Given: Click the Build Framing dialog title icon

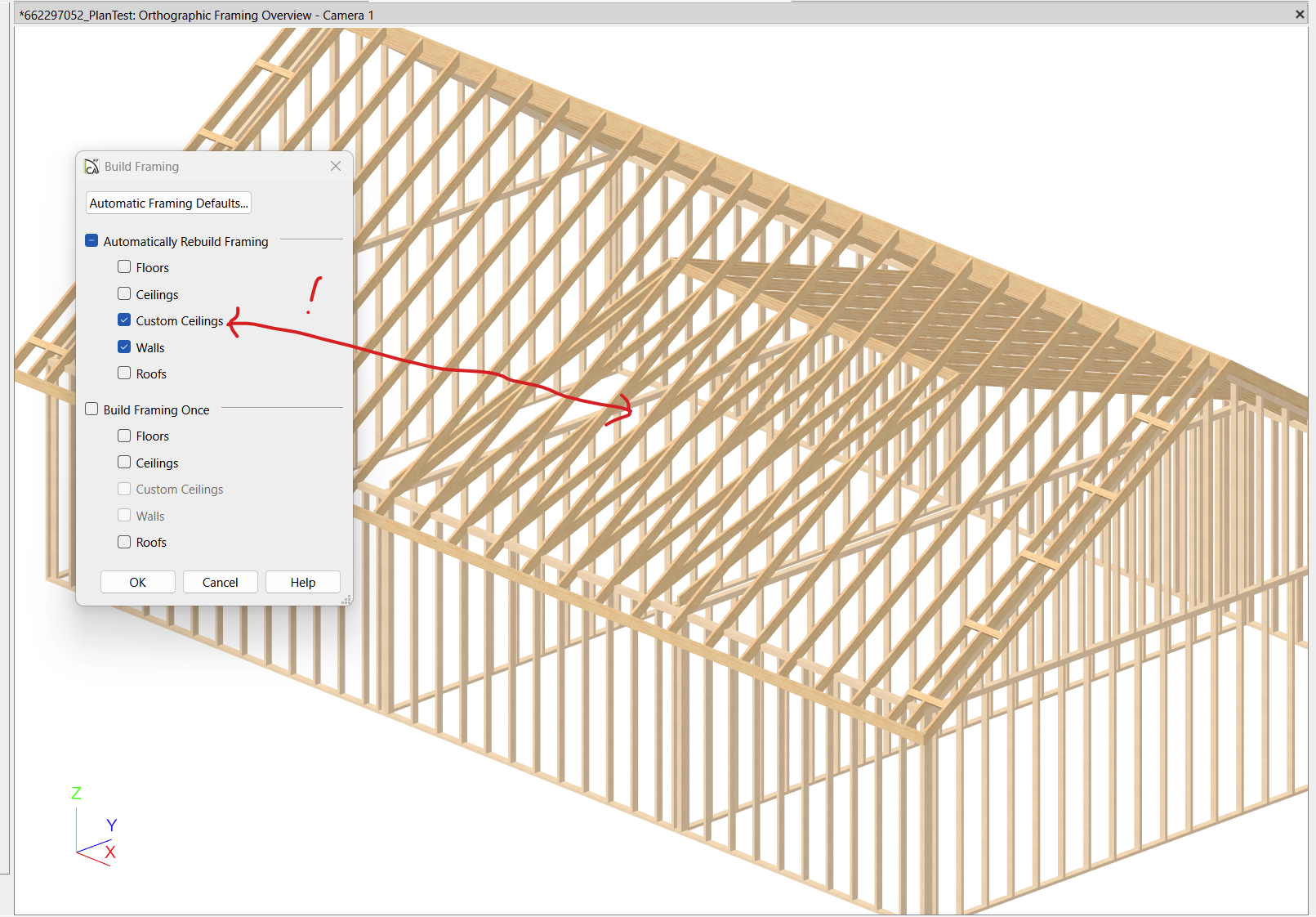Looking at the screenshot, I should pos(91,167).
